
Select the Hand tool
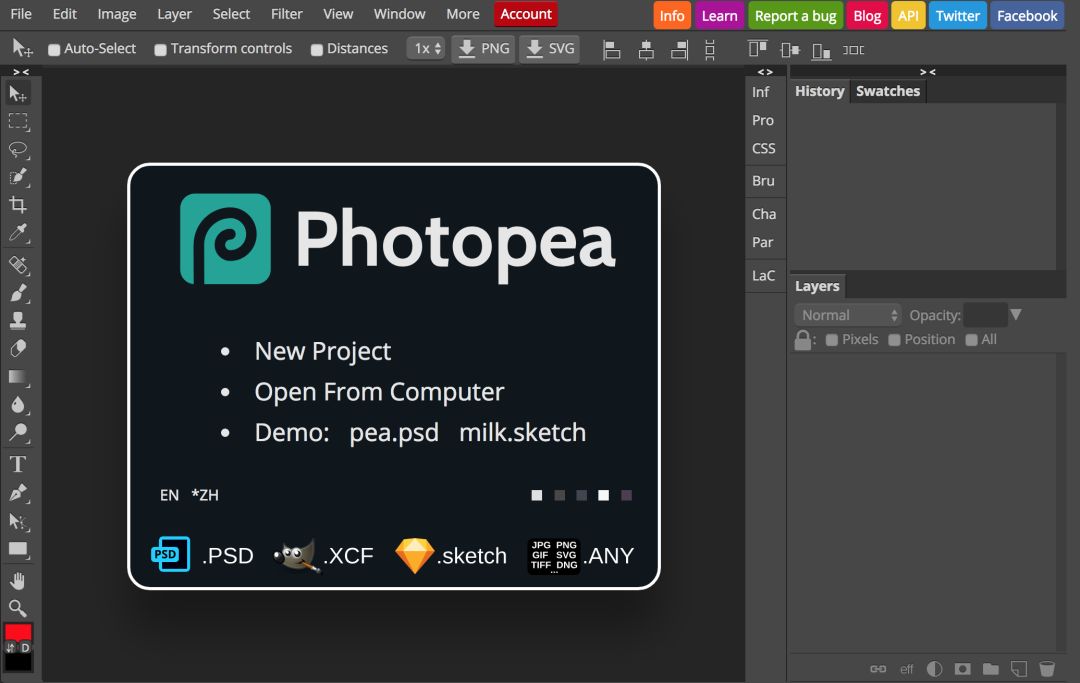click(x=18, y=581)
